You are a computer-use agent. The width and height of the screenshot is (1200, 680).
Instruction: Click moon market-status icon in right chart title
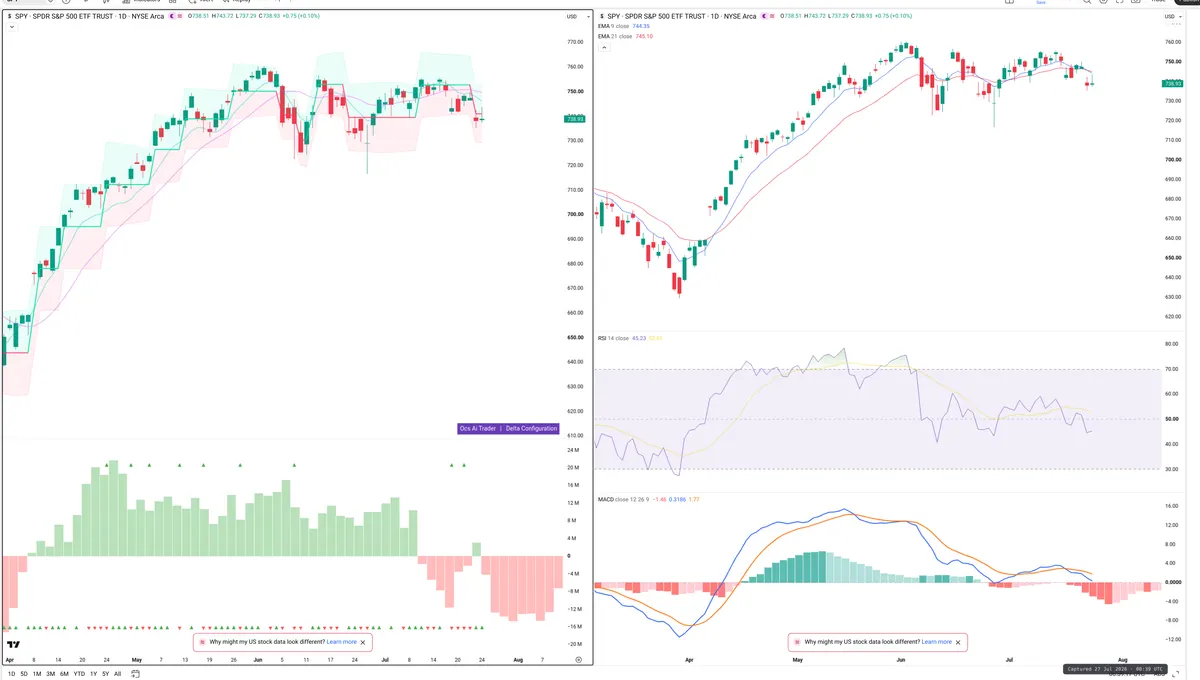tap(766, 16)
